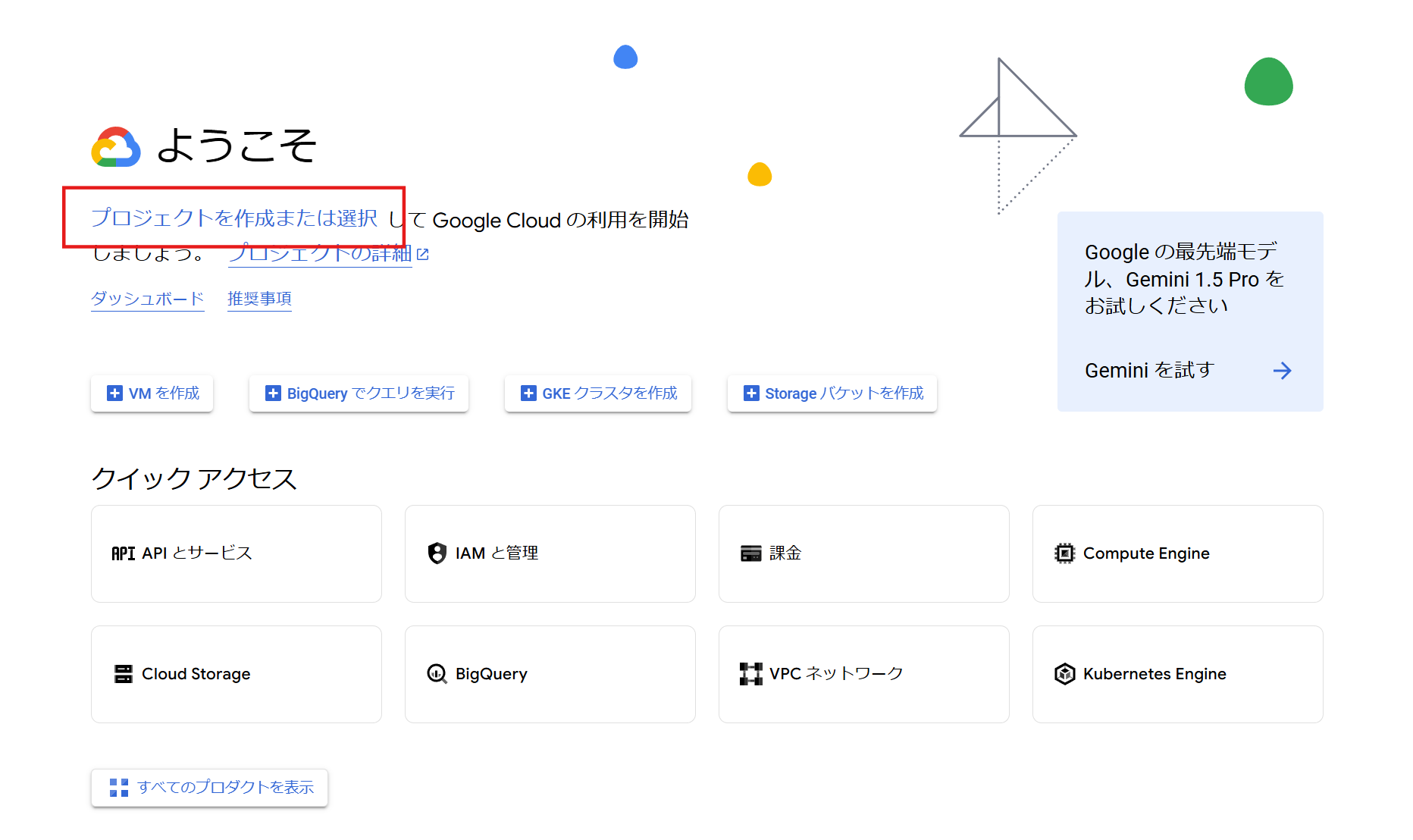Open API とサービス card
Image resolution: width=1413 pixels, height=840 pixels.
pos(237,554)
